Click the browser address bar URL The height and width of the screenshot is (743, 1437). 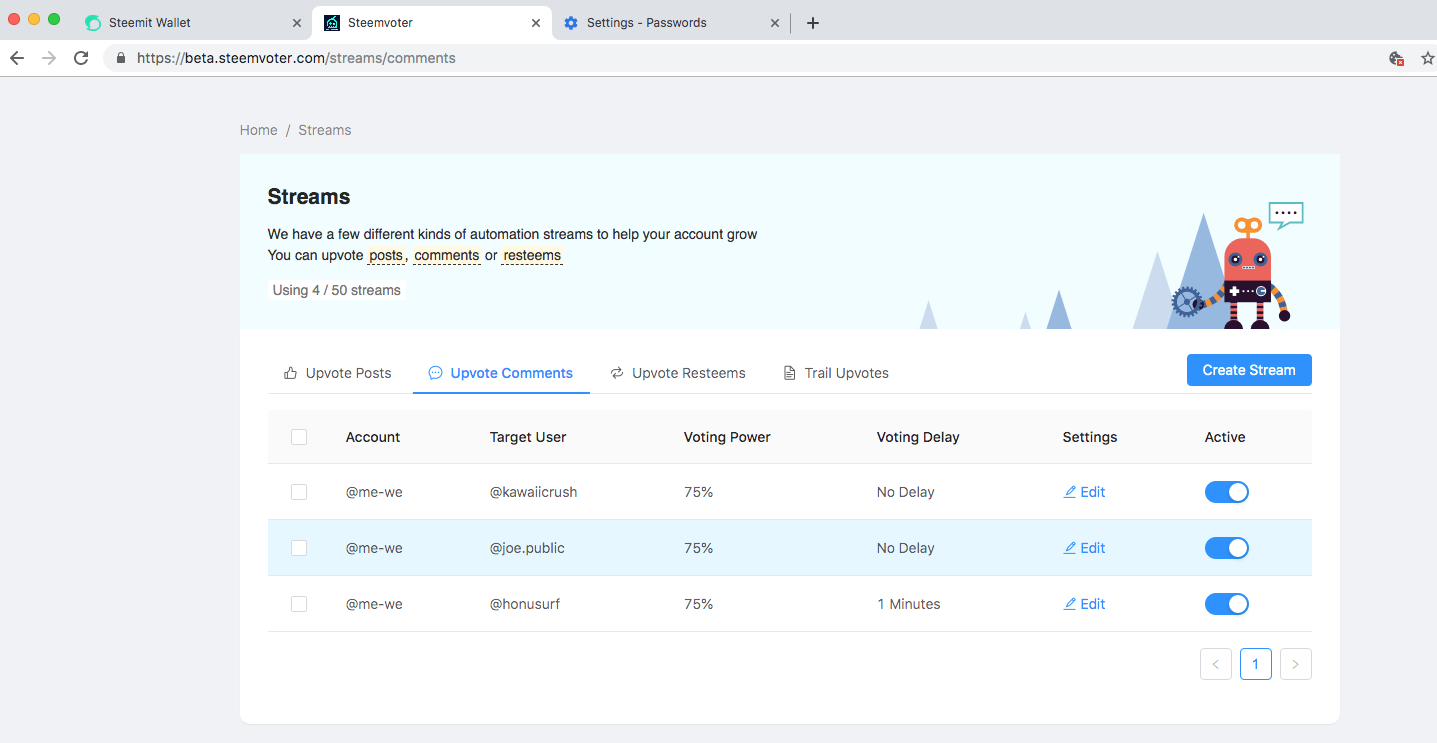pyautogui.click(x=296, y=58)
